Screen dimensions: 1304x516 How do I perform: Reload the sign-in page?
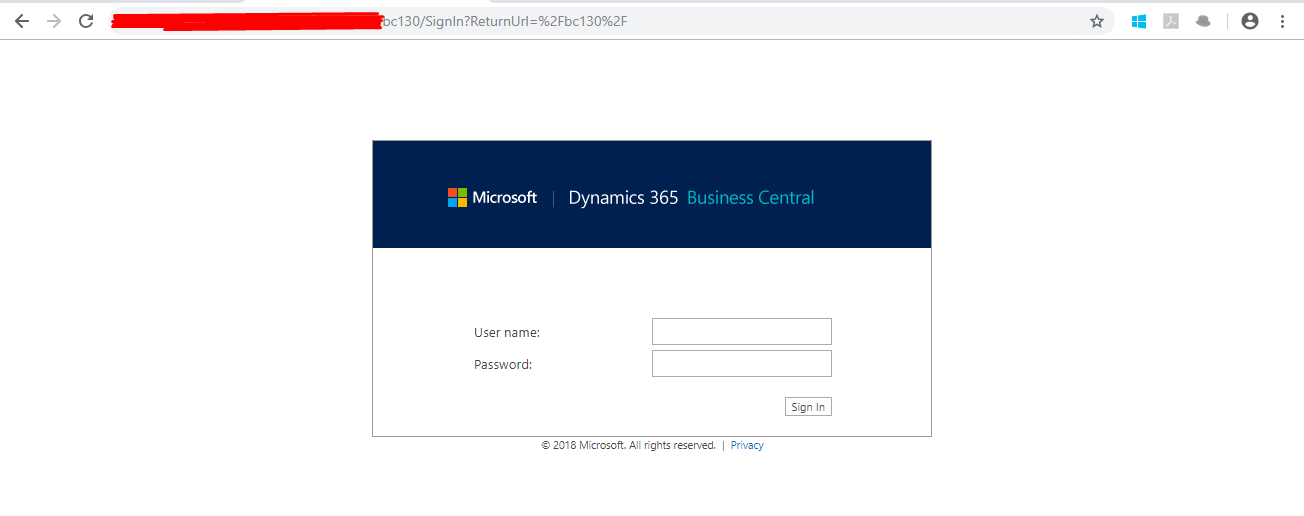pyautogui.click(x=86, y=21)
